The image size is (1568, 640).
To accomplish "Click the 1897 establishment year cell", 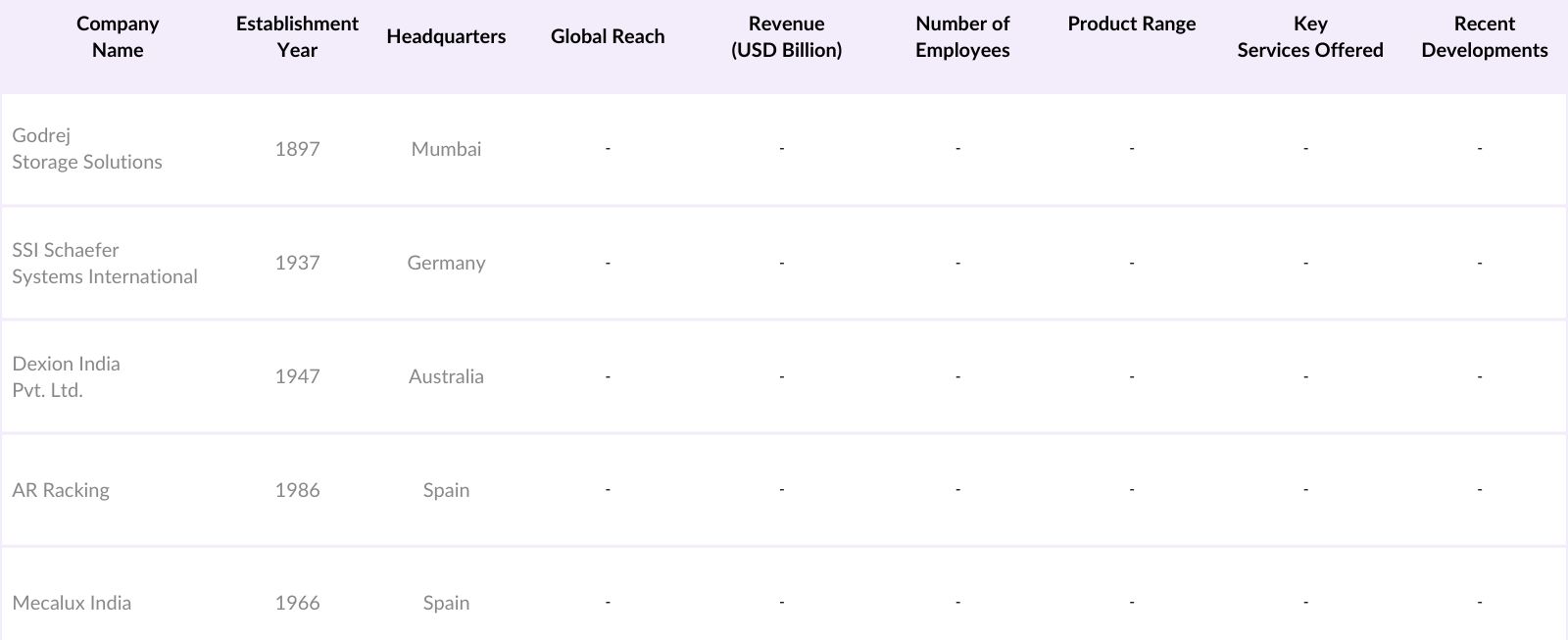I will [297, 149].
